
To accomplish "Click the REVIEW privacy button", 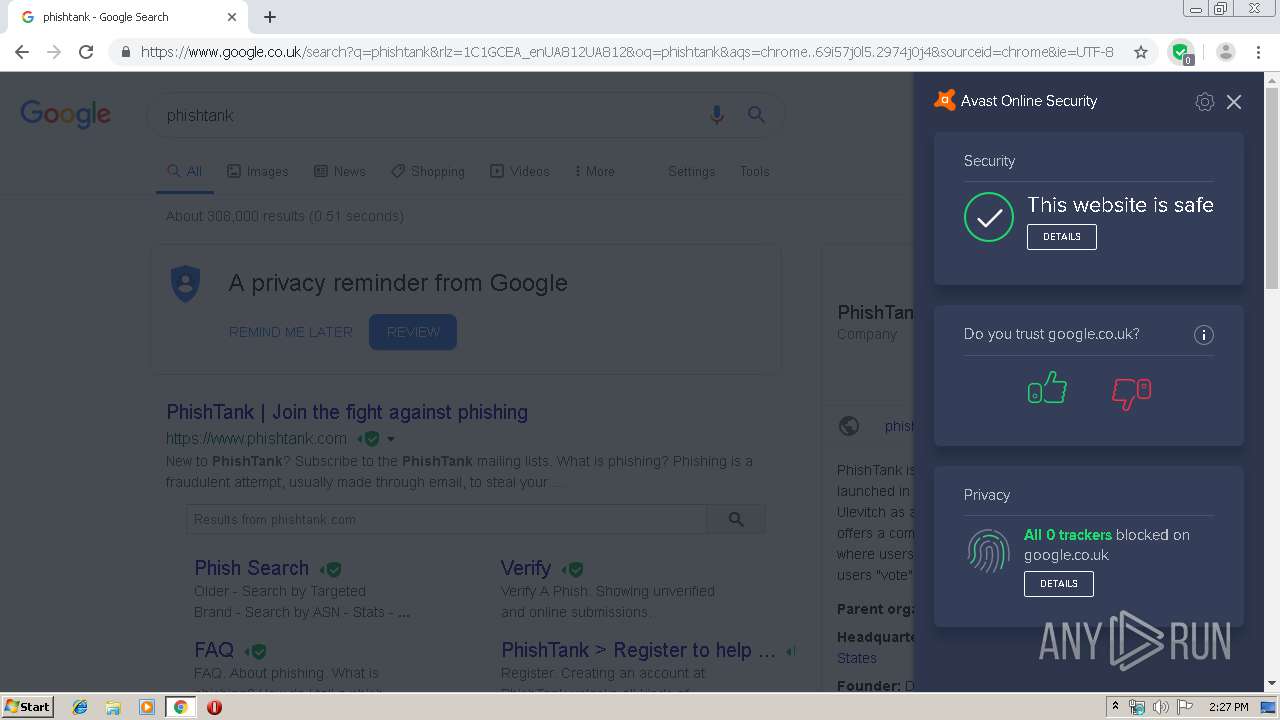I will click(413, 332).
